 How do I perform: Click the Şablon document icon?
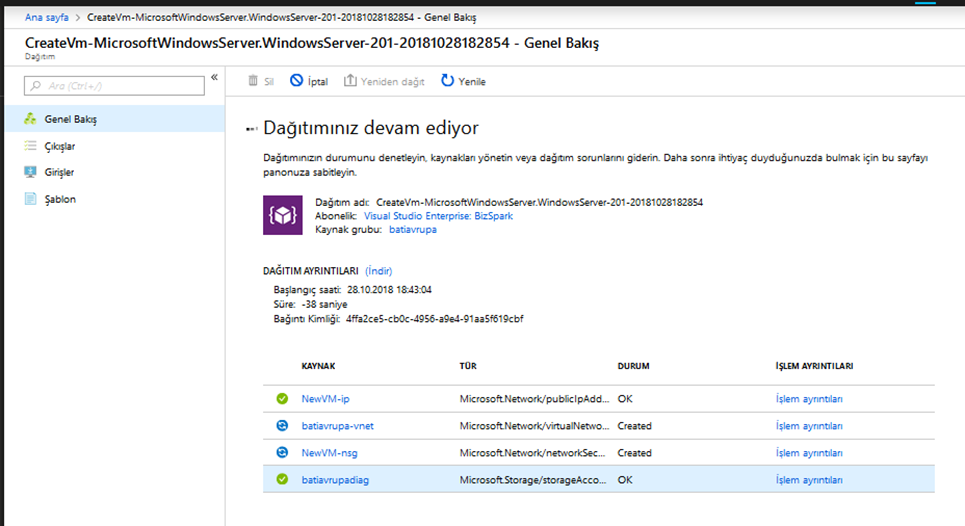pyautogui.click(x=30, y=199)
